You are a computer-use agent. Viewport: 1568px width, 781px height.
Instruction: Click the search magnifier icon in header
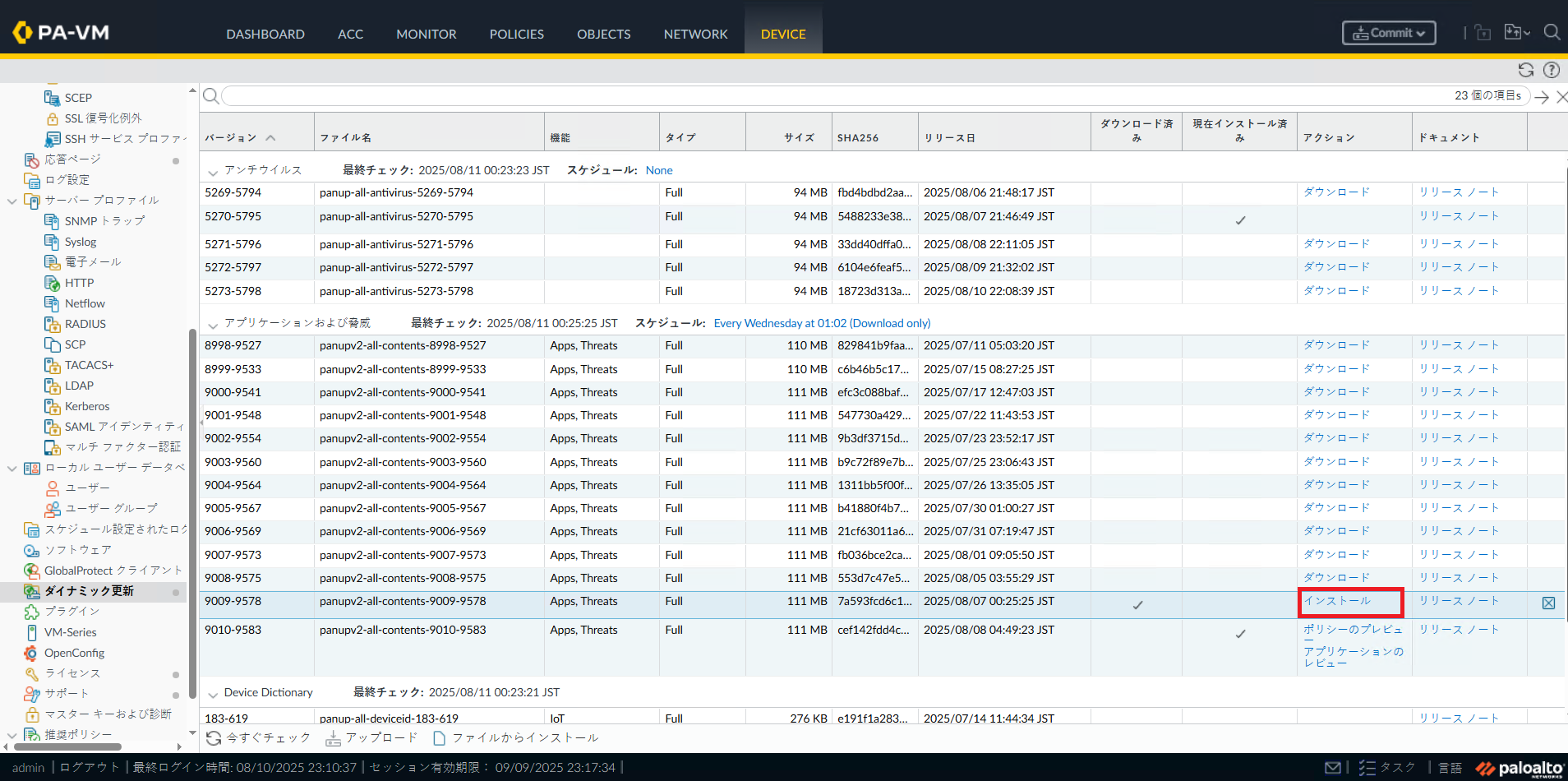pyautogui.click(x=1552, y=32)
